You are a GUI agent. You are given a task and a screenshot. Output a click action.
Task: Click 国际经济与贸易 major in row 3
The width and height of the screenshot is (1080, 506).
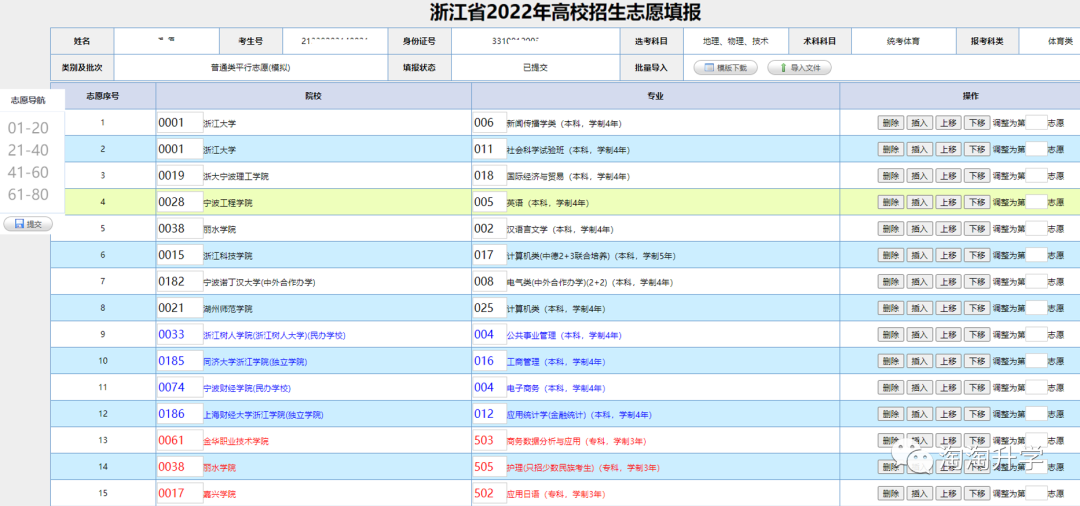(x=535, y=177)
